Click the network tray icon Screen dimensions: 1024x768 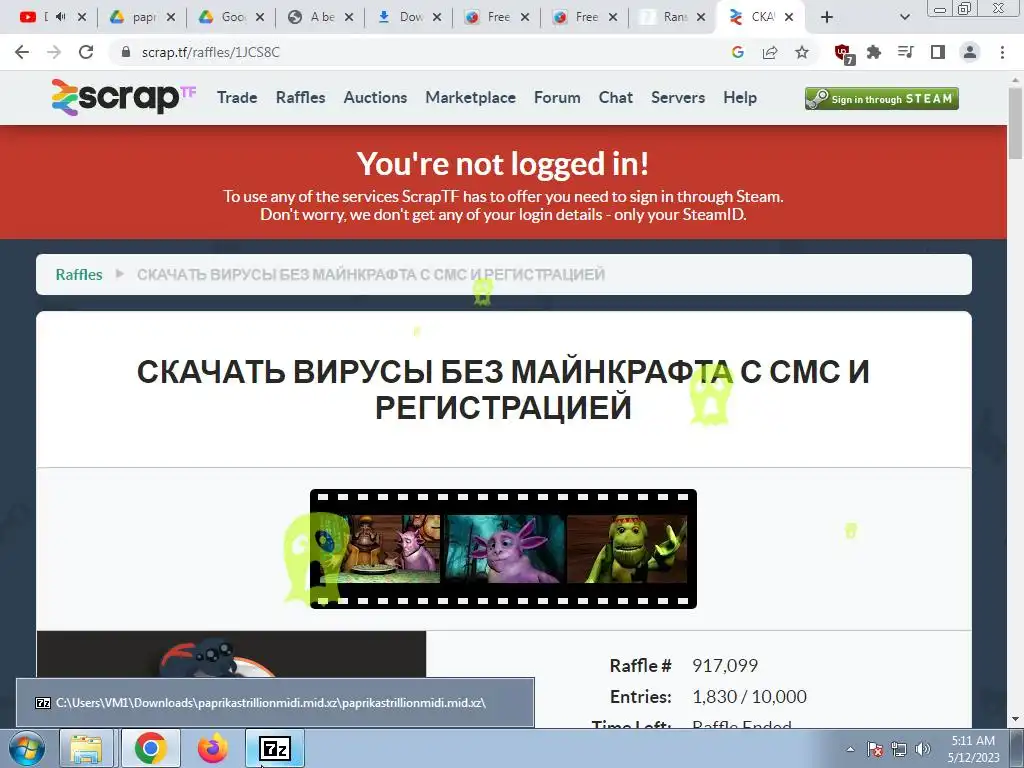point(899,748)
